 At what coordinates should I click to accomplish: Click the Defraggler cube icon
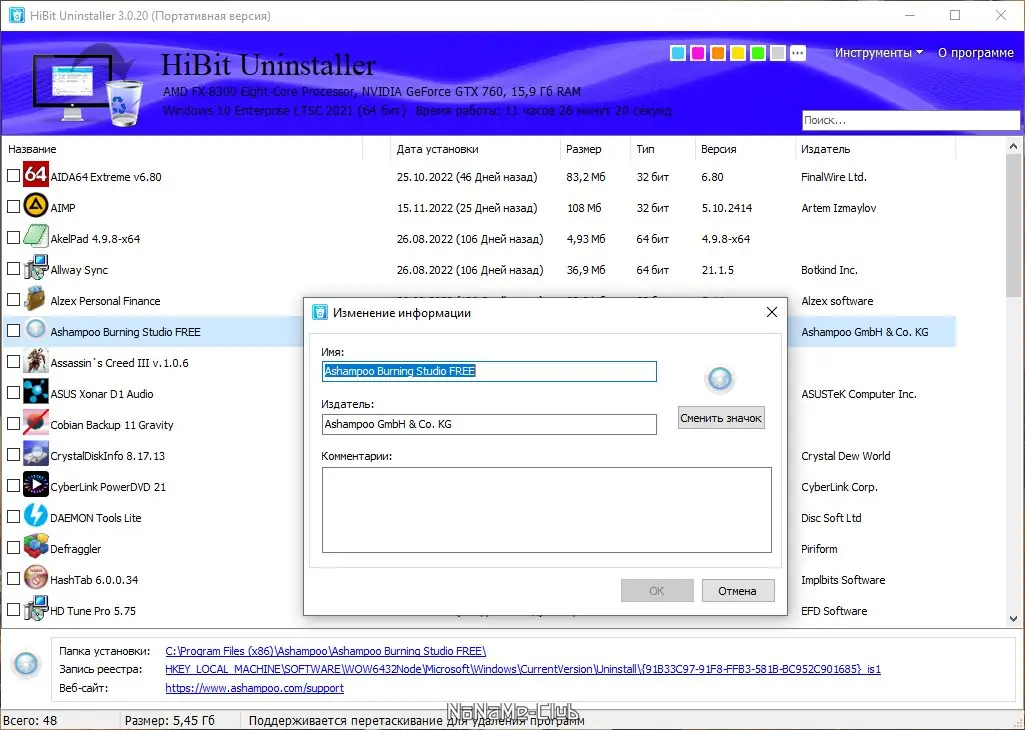pyautogui.click(x=35, y=547)
